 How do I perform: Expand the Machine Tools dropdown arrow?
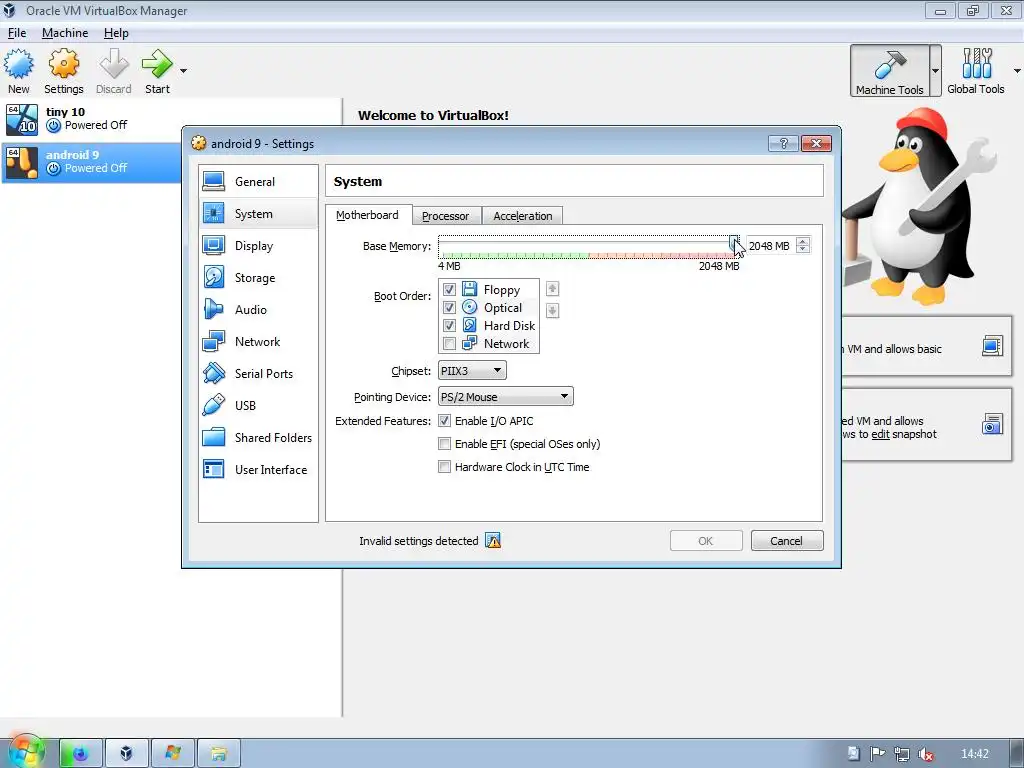(x=935, y=71)
